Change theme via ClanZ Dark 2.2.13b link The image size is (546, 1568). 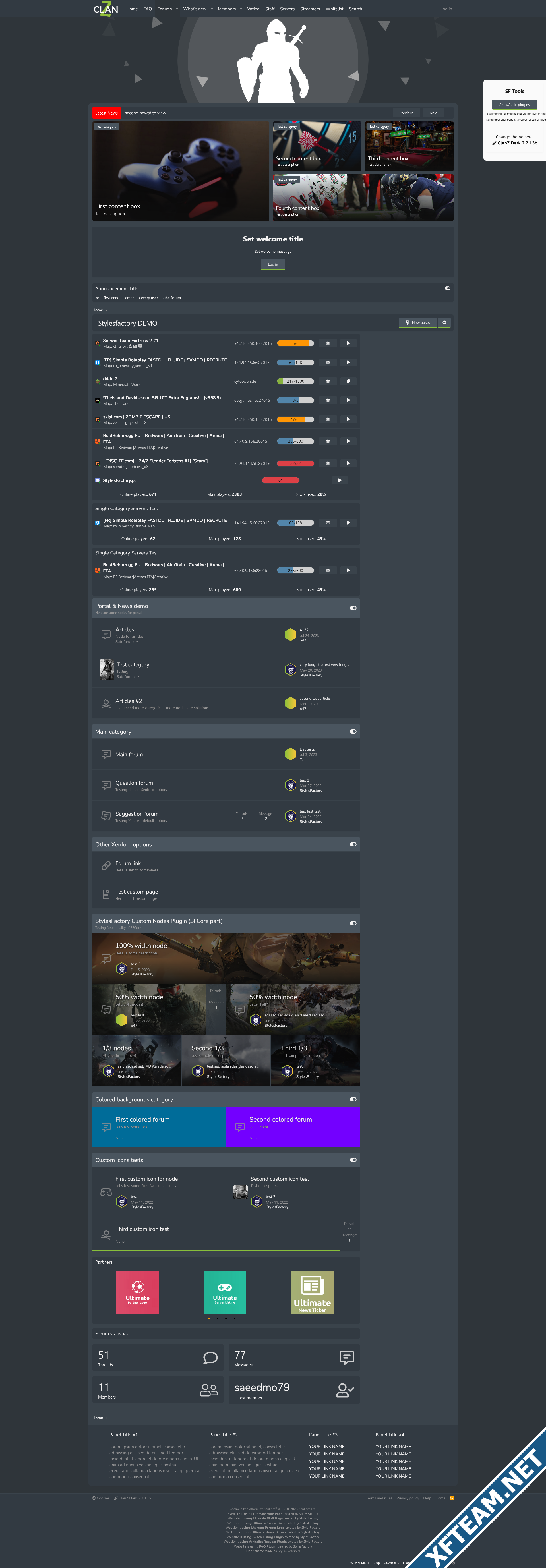(x=514, y=143)
